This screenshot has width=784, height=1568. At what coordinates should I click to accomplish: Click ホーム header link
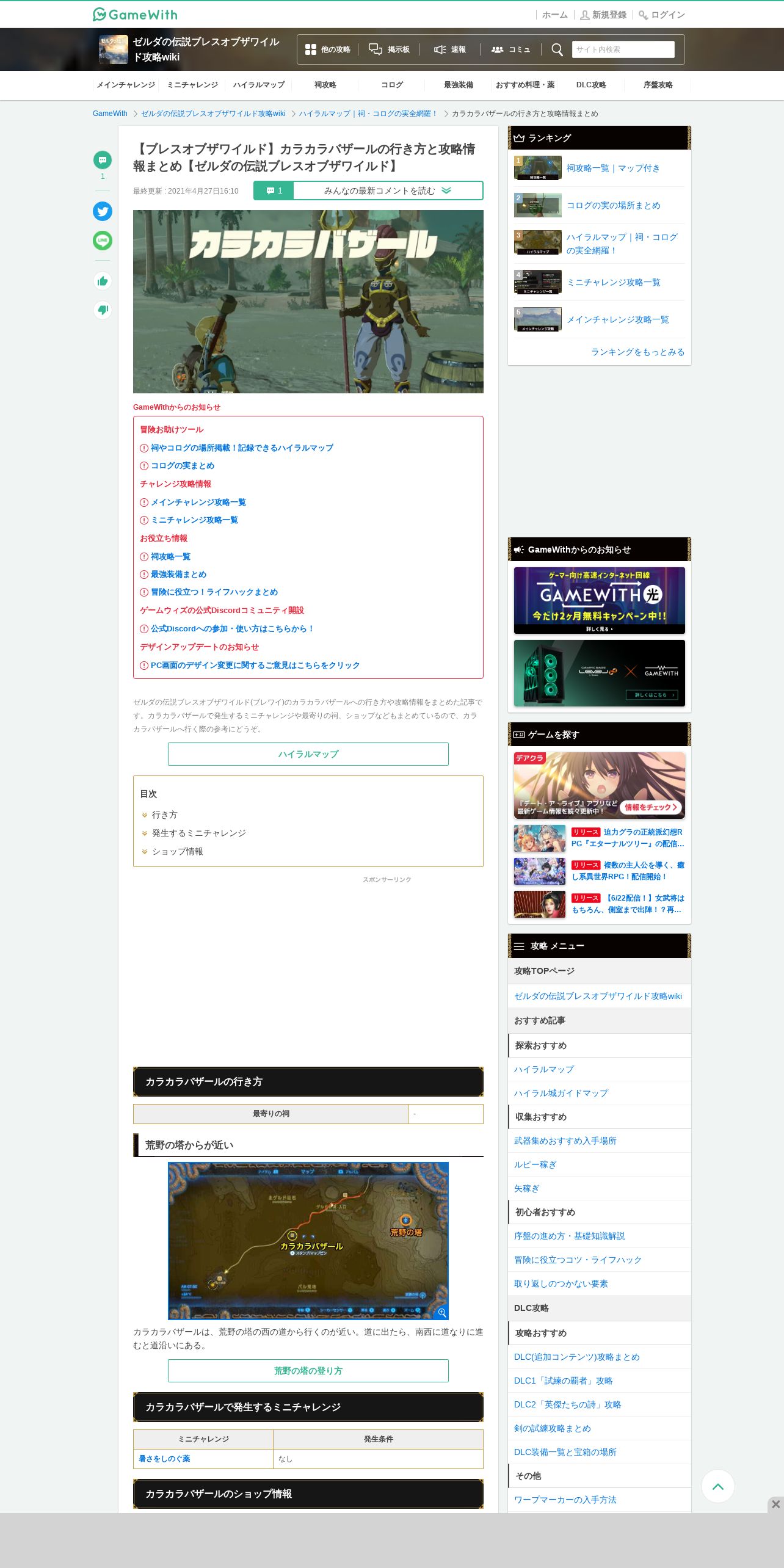[x=554, y=15]
